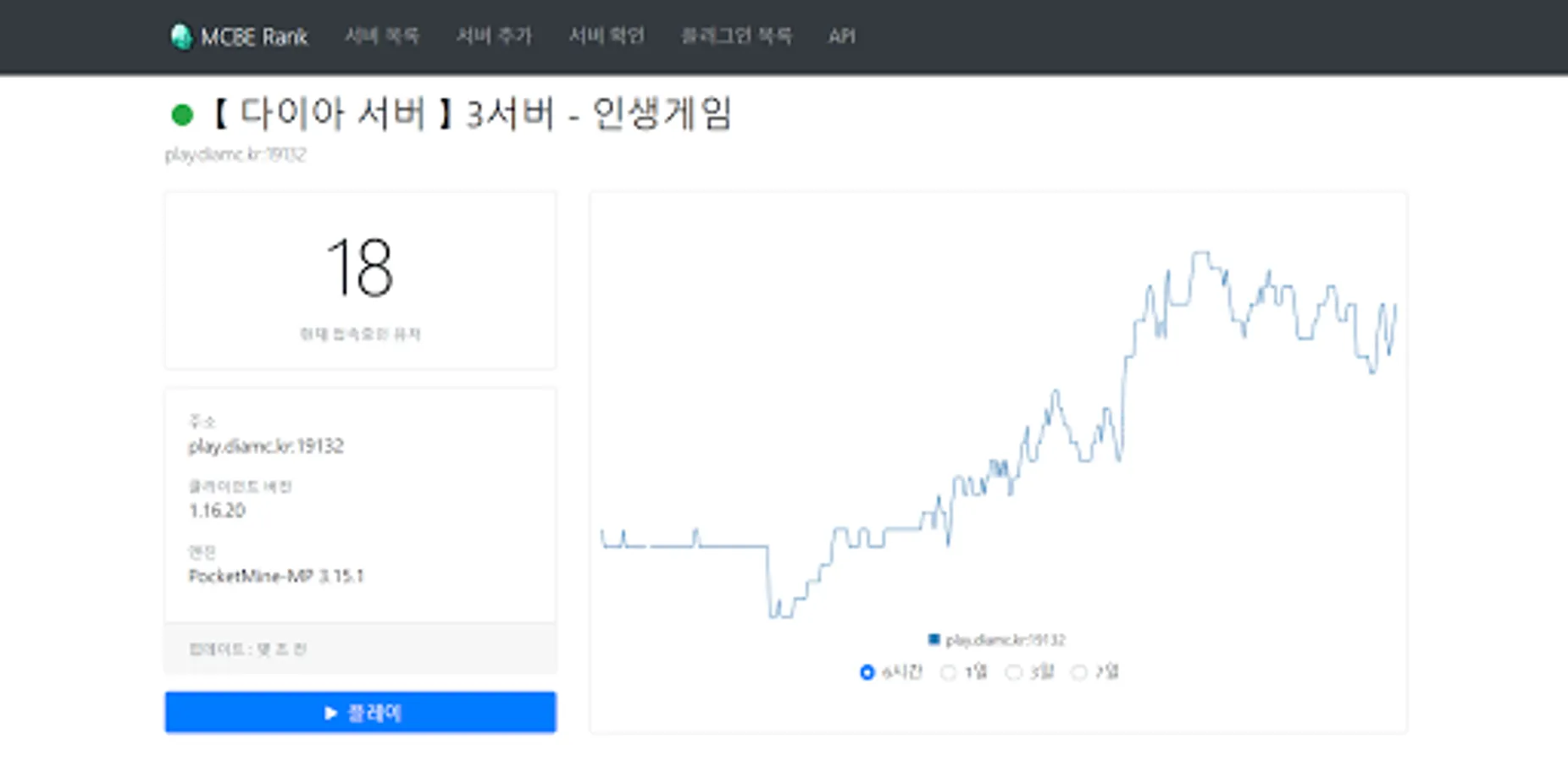1568x762 pixels.
Task: Click the MCBE Rank emerald logo icon
Action: tap(184, 36)
